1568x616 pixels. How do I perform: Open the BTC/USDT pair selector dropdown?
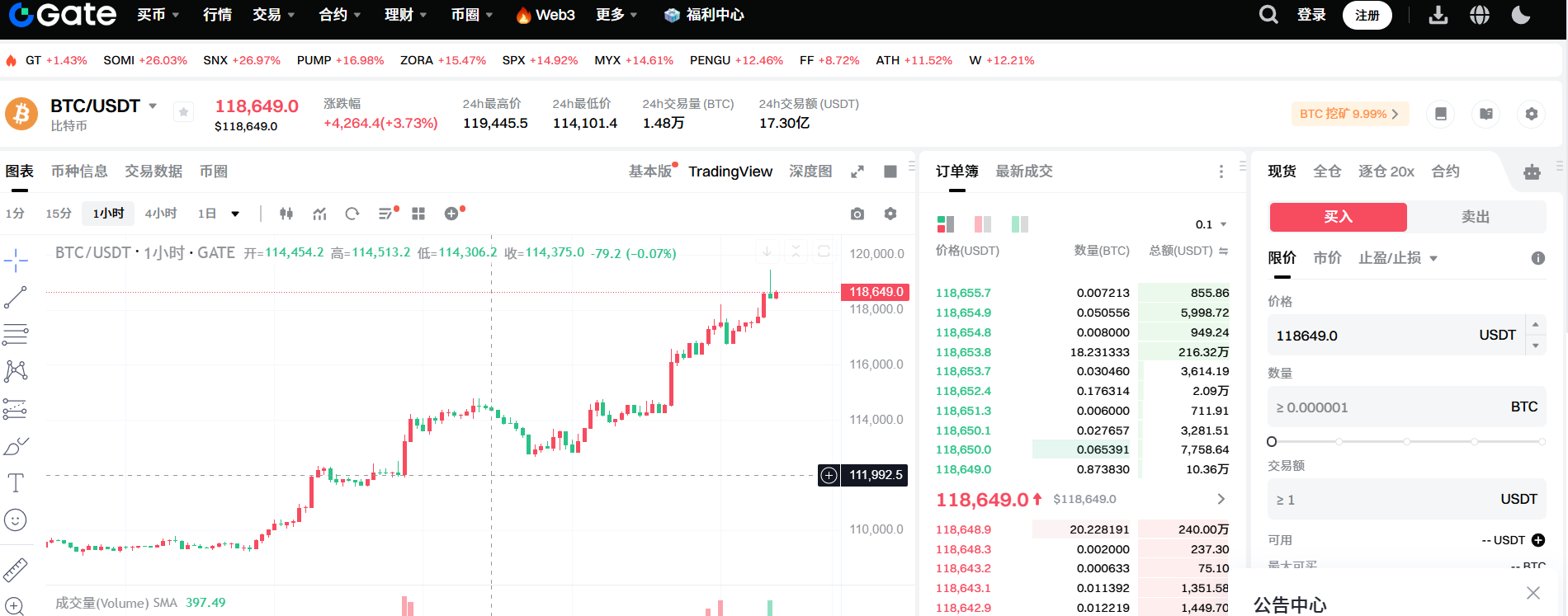153,106
